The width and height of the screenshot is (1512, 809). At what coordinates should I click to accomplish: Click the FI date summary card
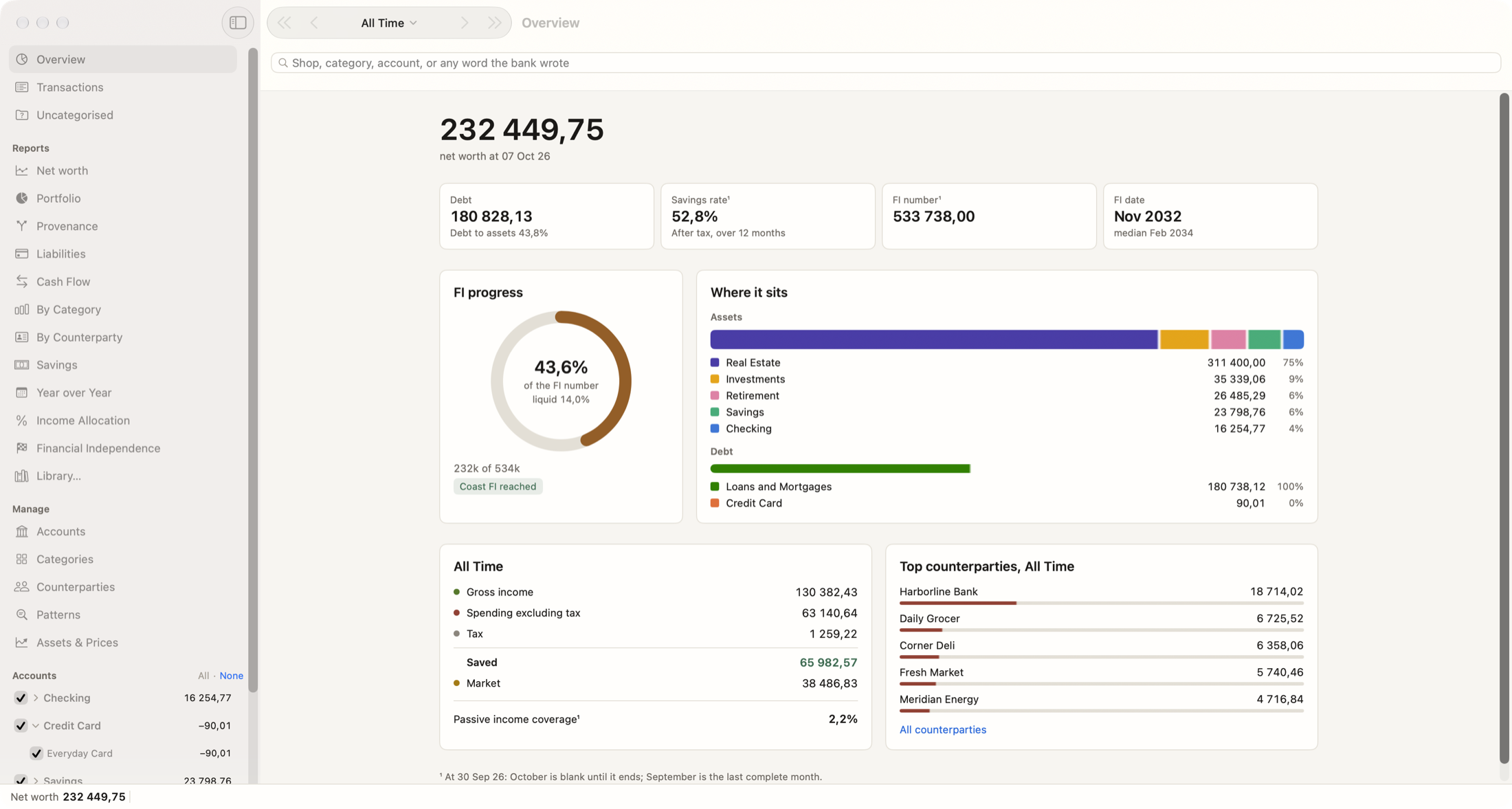tap(1210, 216)
